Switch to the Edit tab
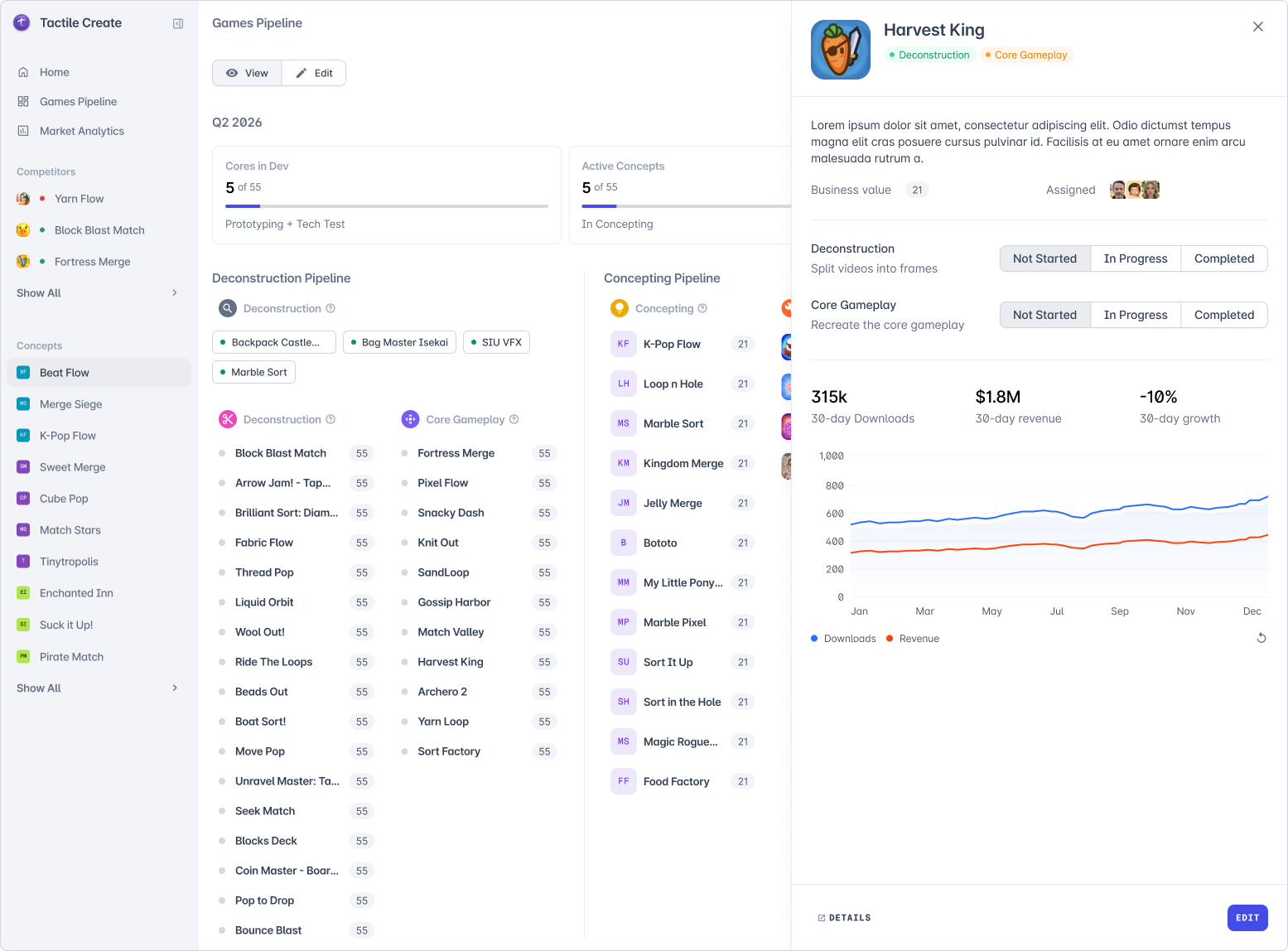This screenshot has width=1288, height=951. pyautogui.click(x=314, y=73)
